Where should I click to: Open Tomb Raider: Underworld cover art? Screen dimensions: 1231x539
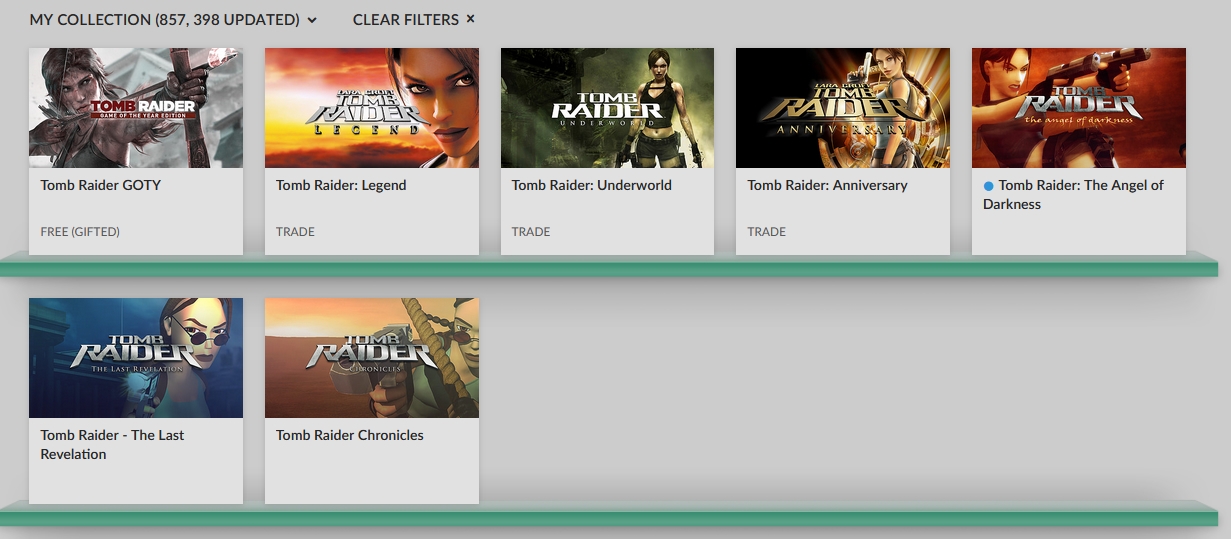607,108
